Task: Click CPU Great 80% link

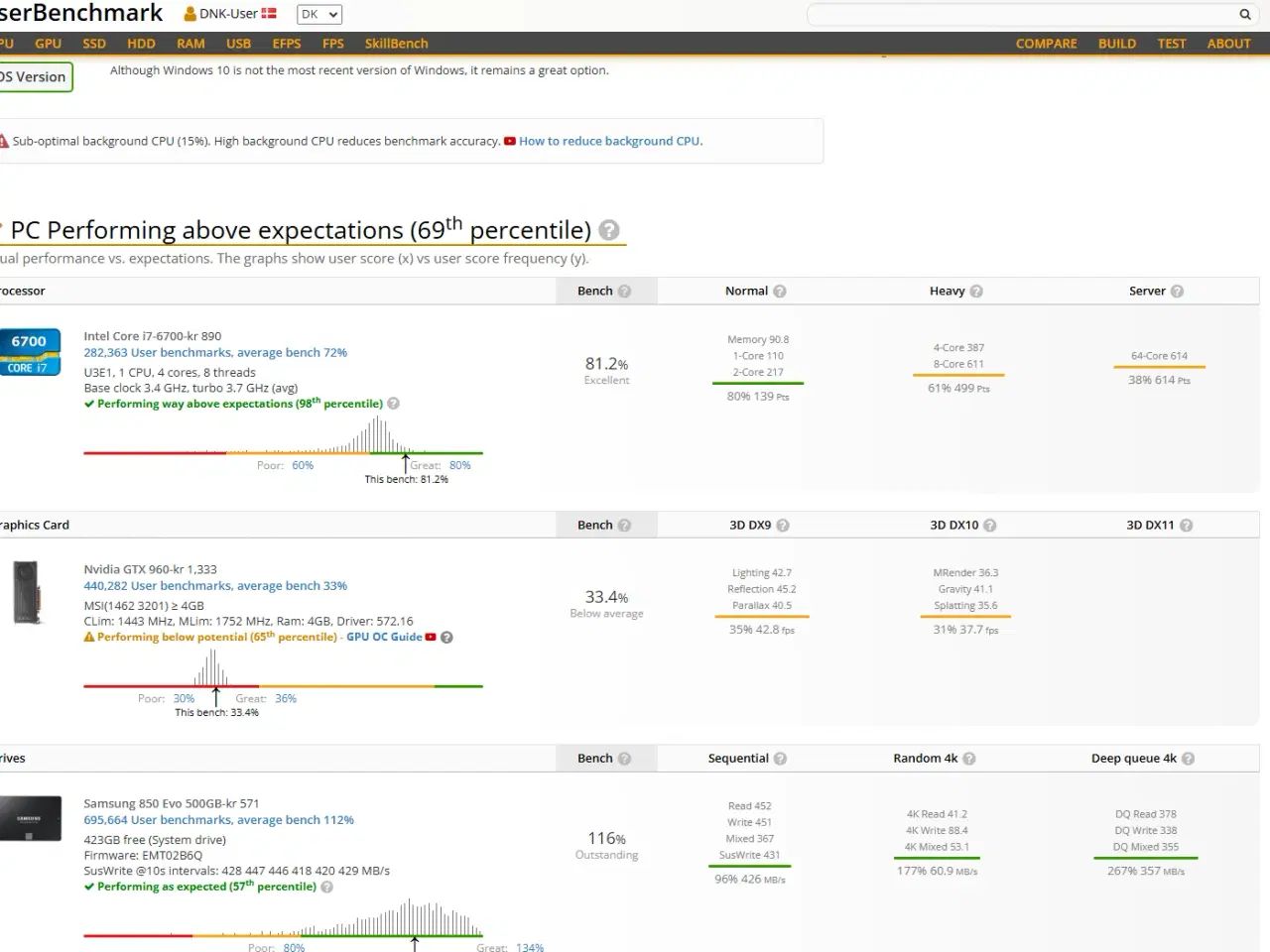Action: [x=460, y=465]
